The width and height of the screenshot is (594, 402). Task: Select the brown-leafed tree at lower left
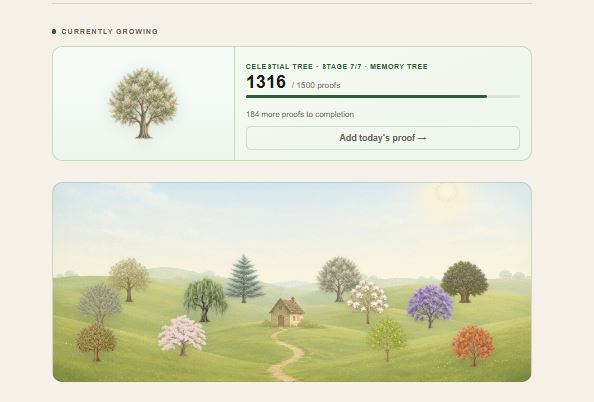pos(96,342)
